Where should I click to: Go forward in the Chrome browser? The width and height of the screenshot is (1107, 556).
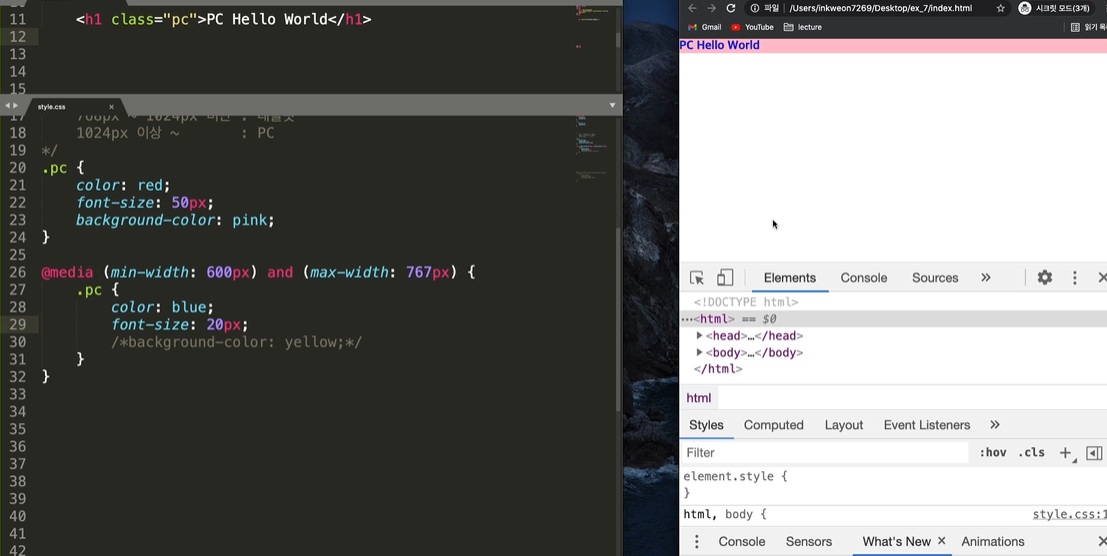(x=711, y=8)
